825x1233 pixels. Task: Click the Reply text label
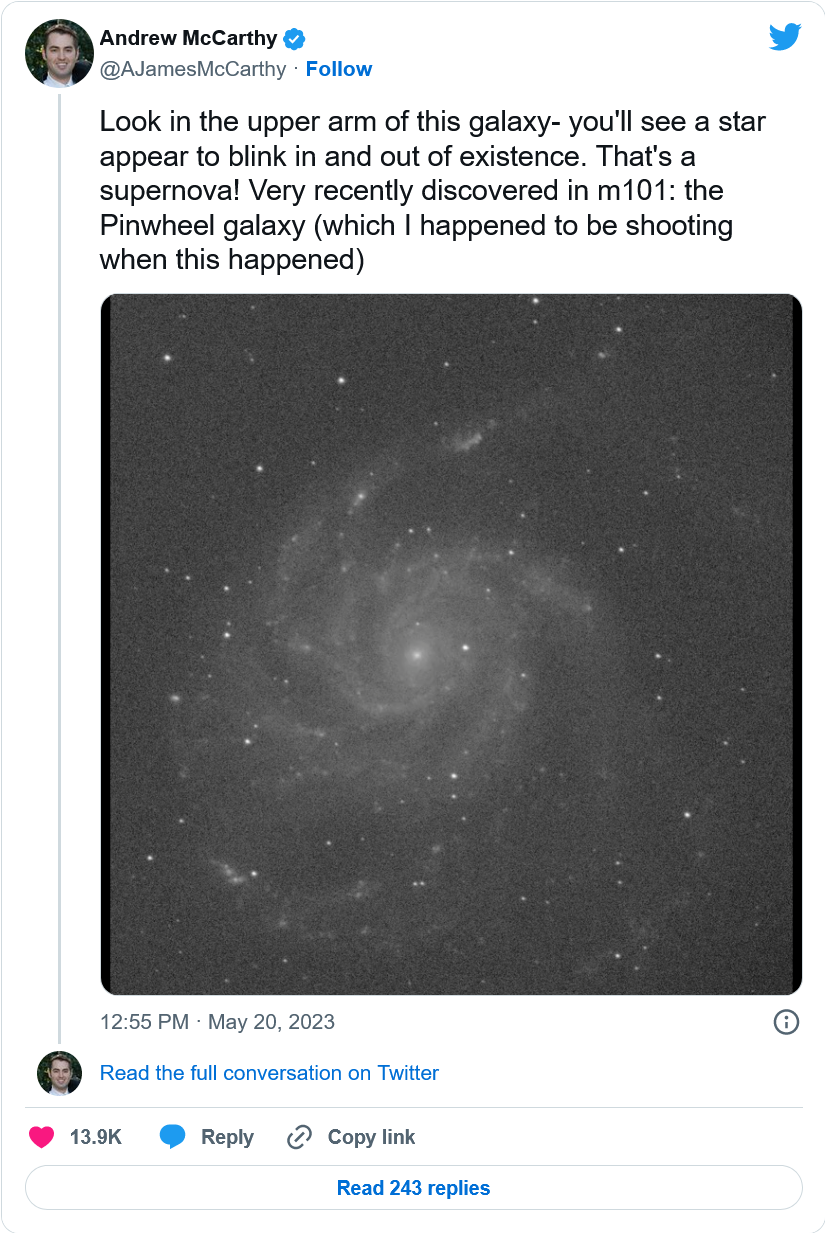[227, 1137]
